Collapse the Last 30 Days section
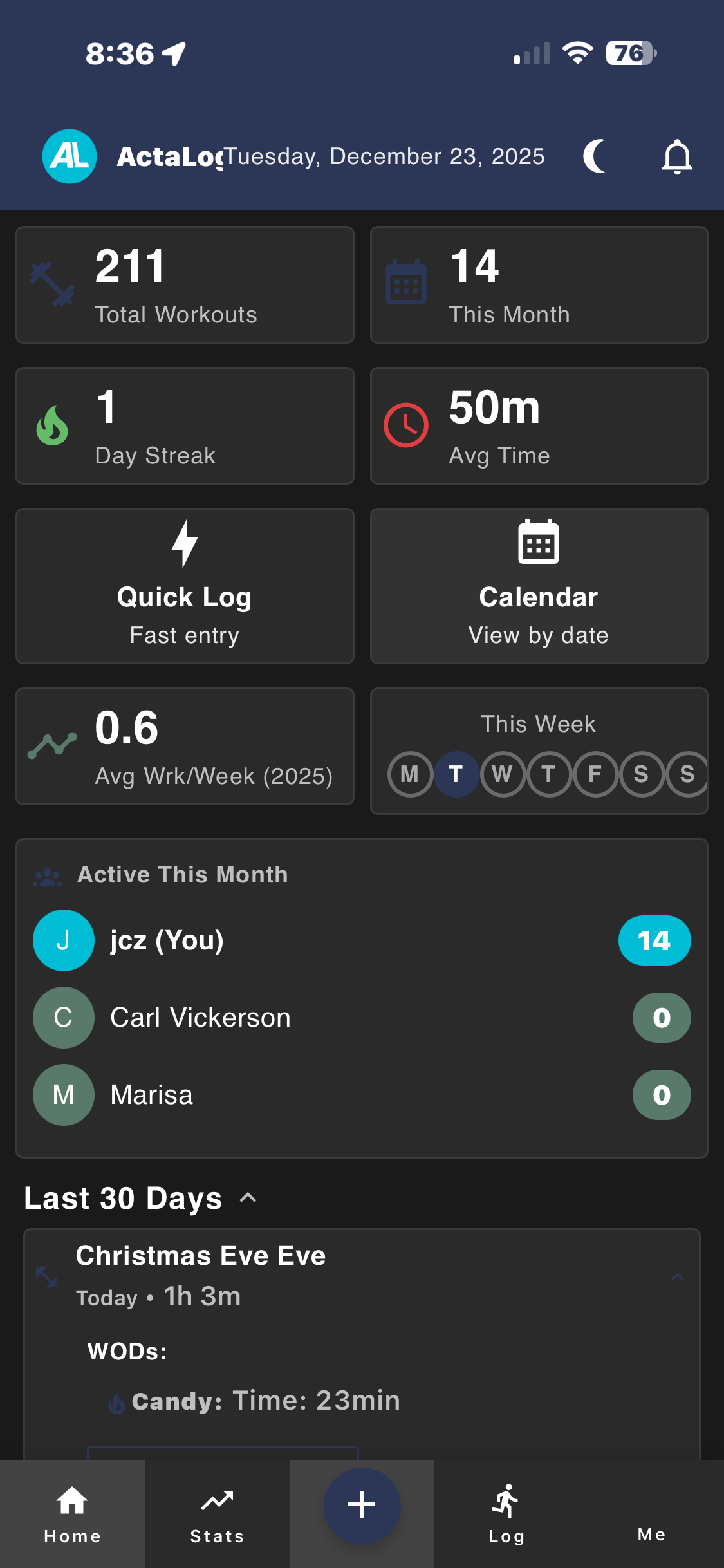 (x=248, y=1198)
